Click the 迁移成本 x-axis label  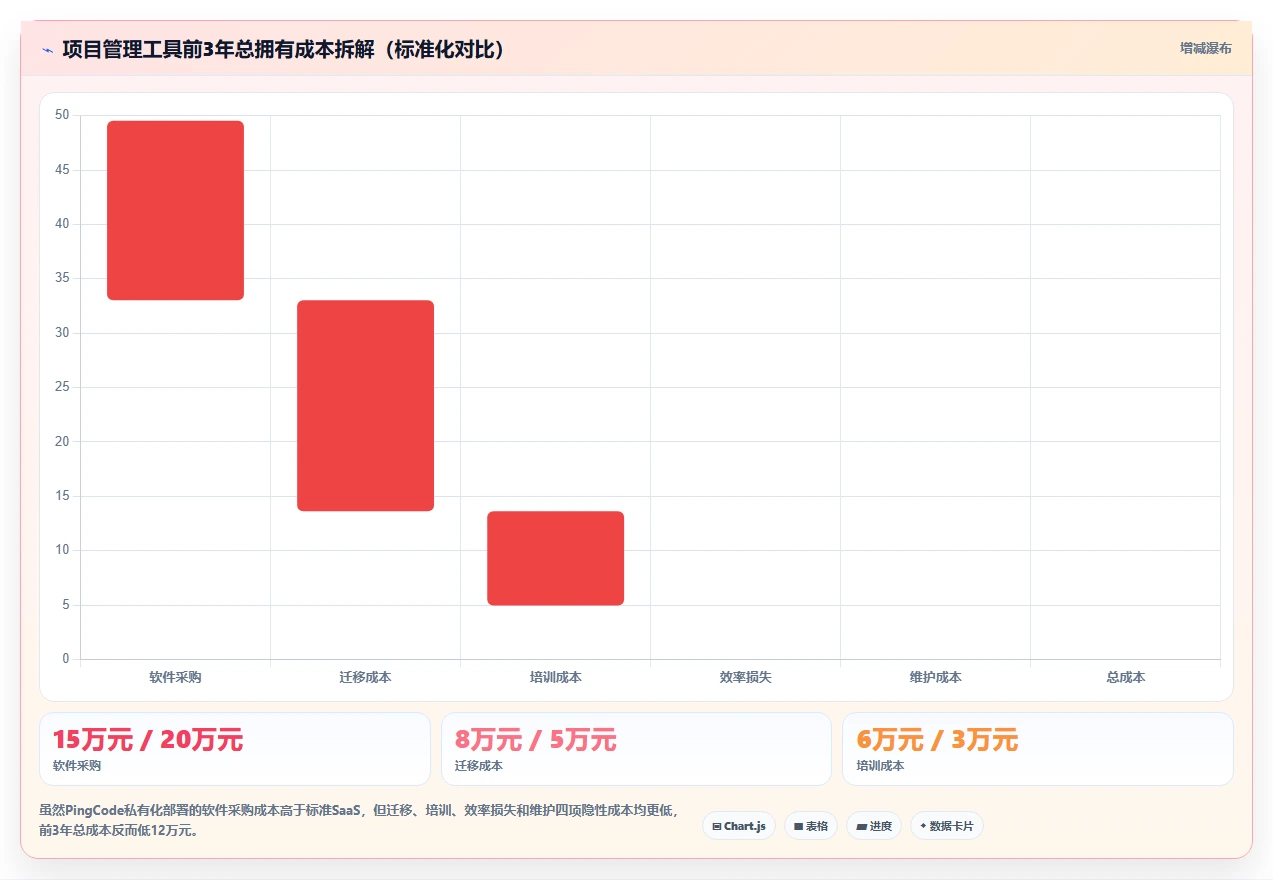tap(365, 677)
